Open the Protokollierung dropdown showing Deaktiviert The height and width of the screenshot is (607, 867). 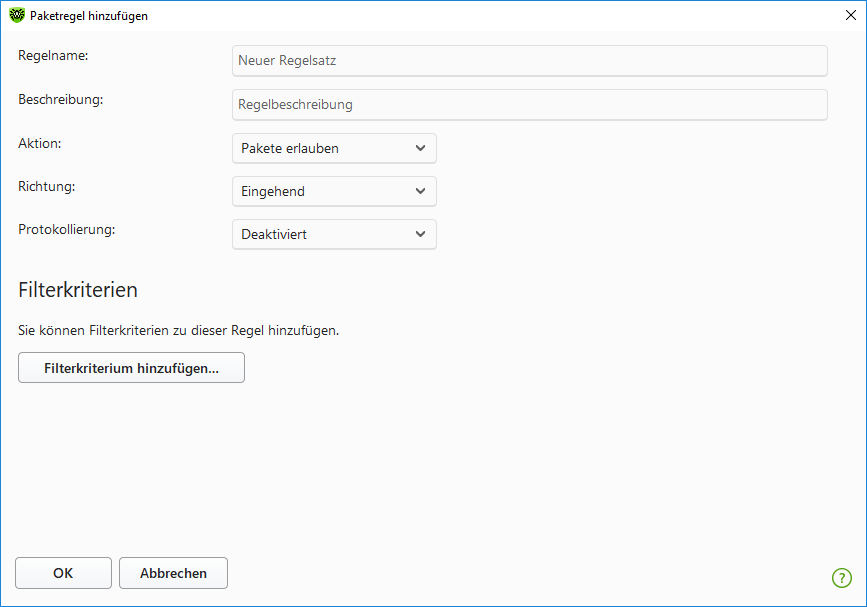click(333, 234)
